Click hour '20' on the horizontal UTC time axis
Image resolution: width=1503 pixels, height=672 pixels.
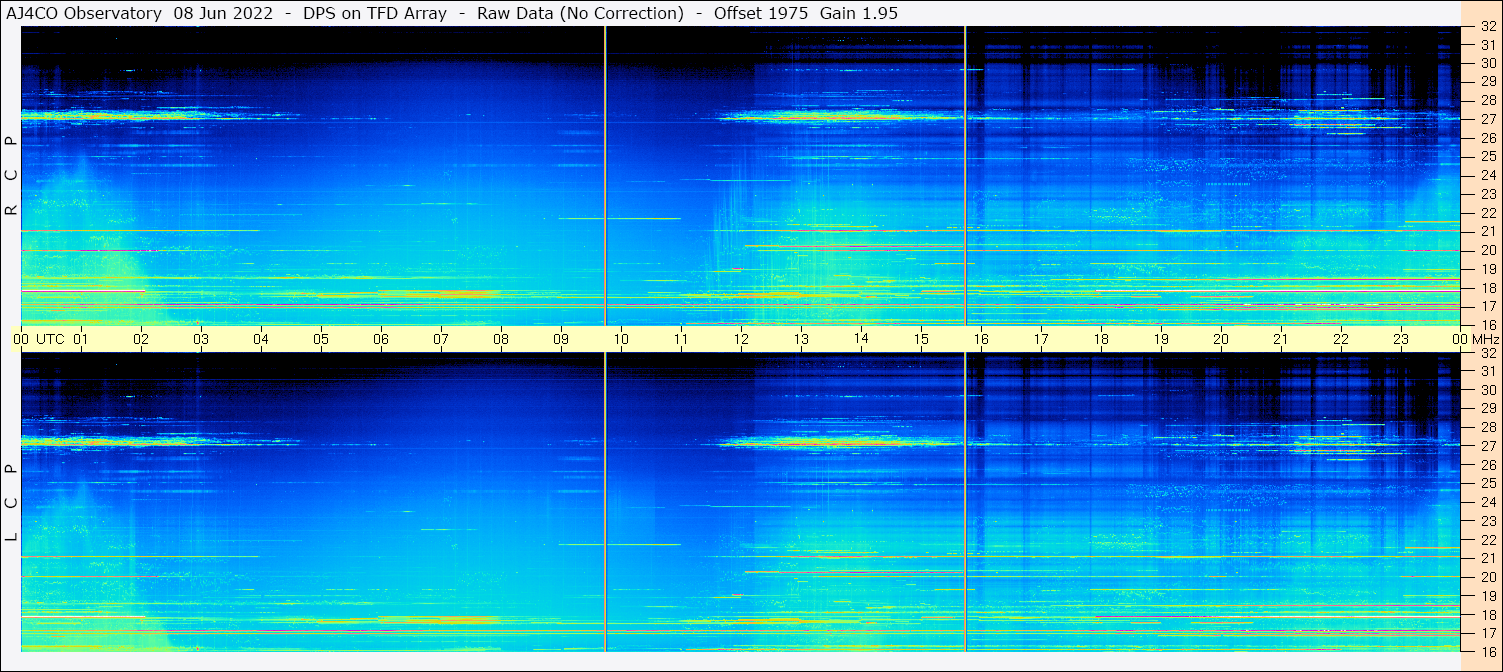click(x=1221, y=339)
